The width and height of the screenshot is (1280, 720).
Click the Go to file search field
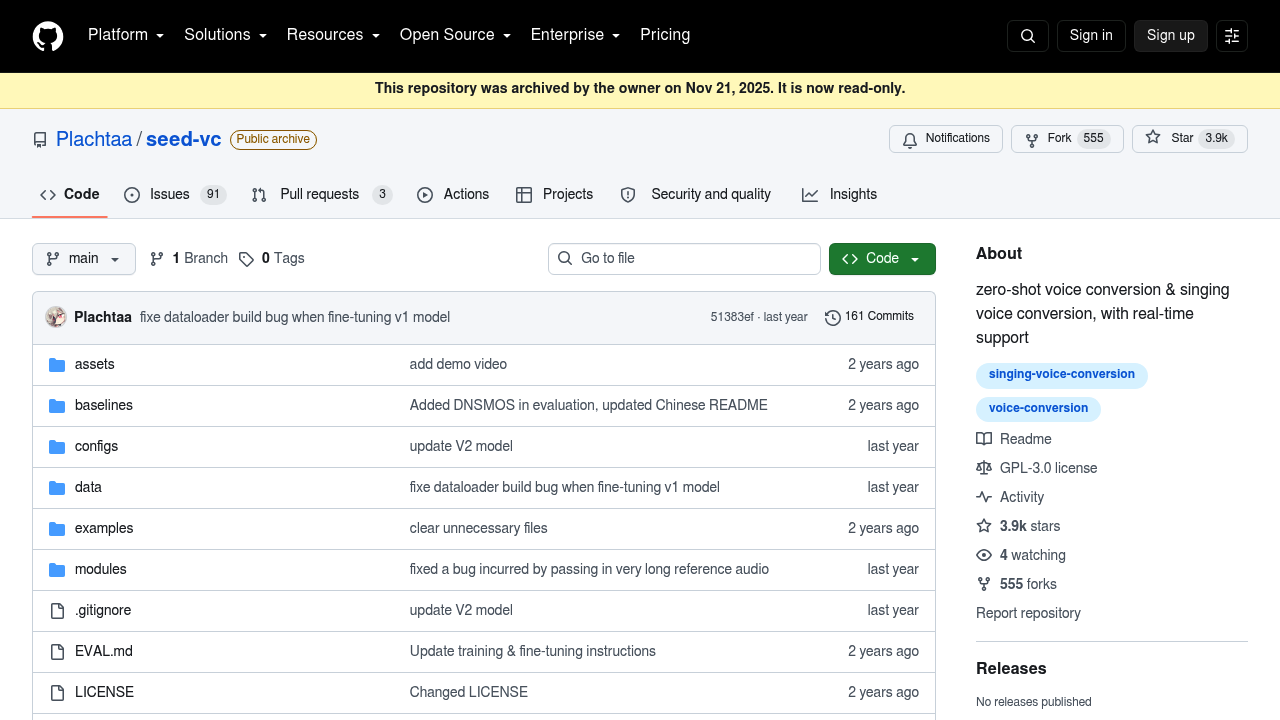point(684,259)
